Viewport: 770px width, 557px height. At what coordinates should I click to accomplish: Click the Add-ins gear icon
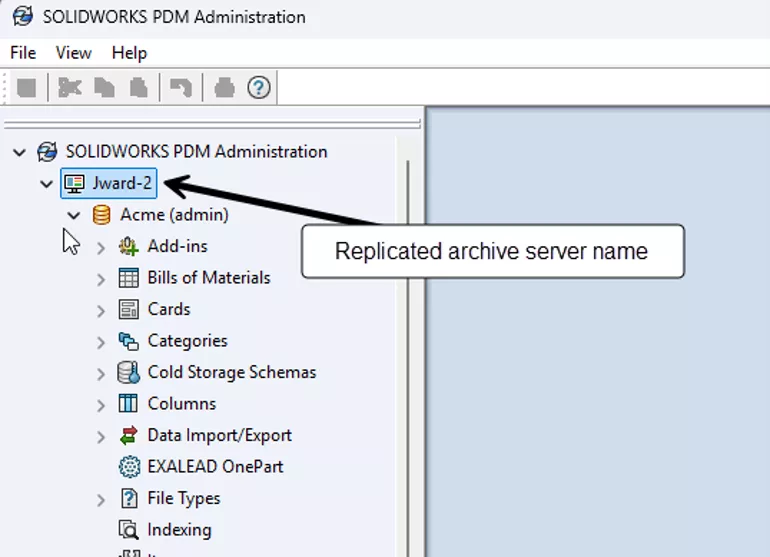[x=128, y=247]
